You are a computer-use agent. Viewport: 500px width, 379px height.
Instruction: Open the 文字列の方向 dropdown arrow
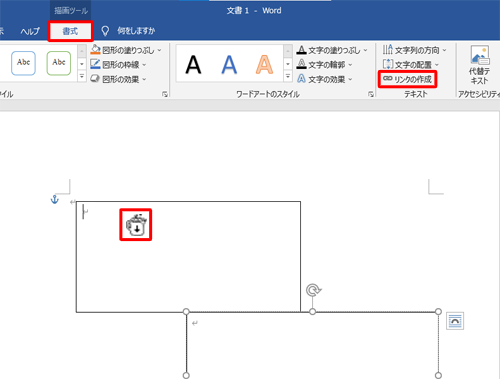coord(444,50)
